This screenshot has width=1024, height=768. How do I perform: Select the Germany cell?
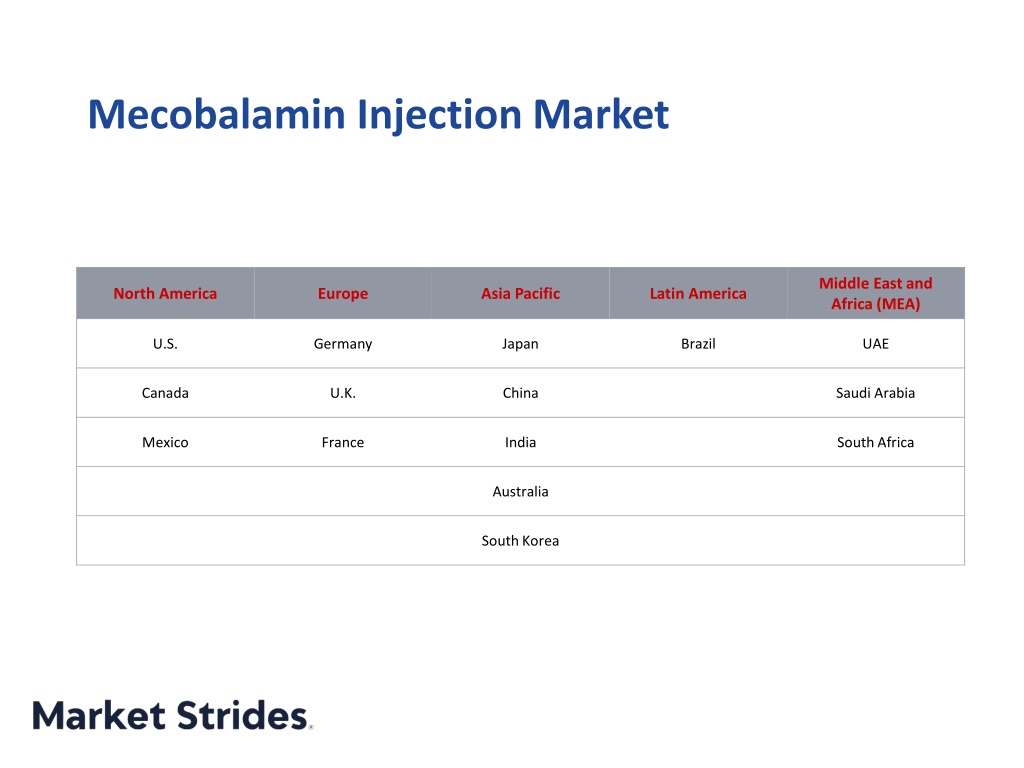coord(343,344)
